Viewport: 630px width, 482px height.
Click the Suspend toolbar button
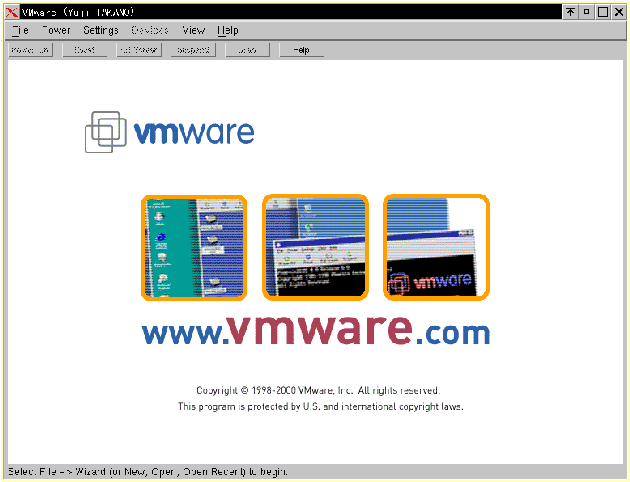pos(193,50)
